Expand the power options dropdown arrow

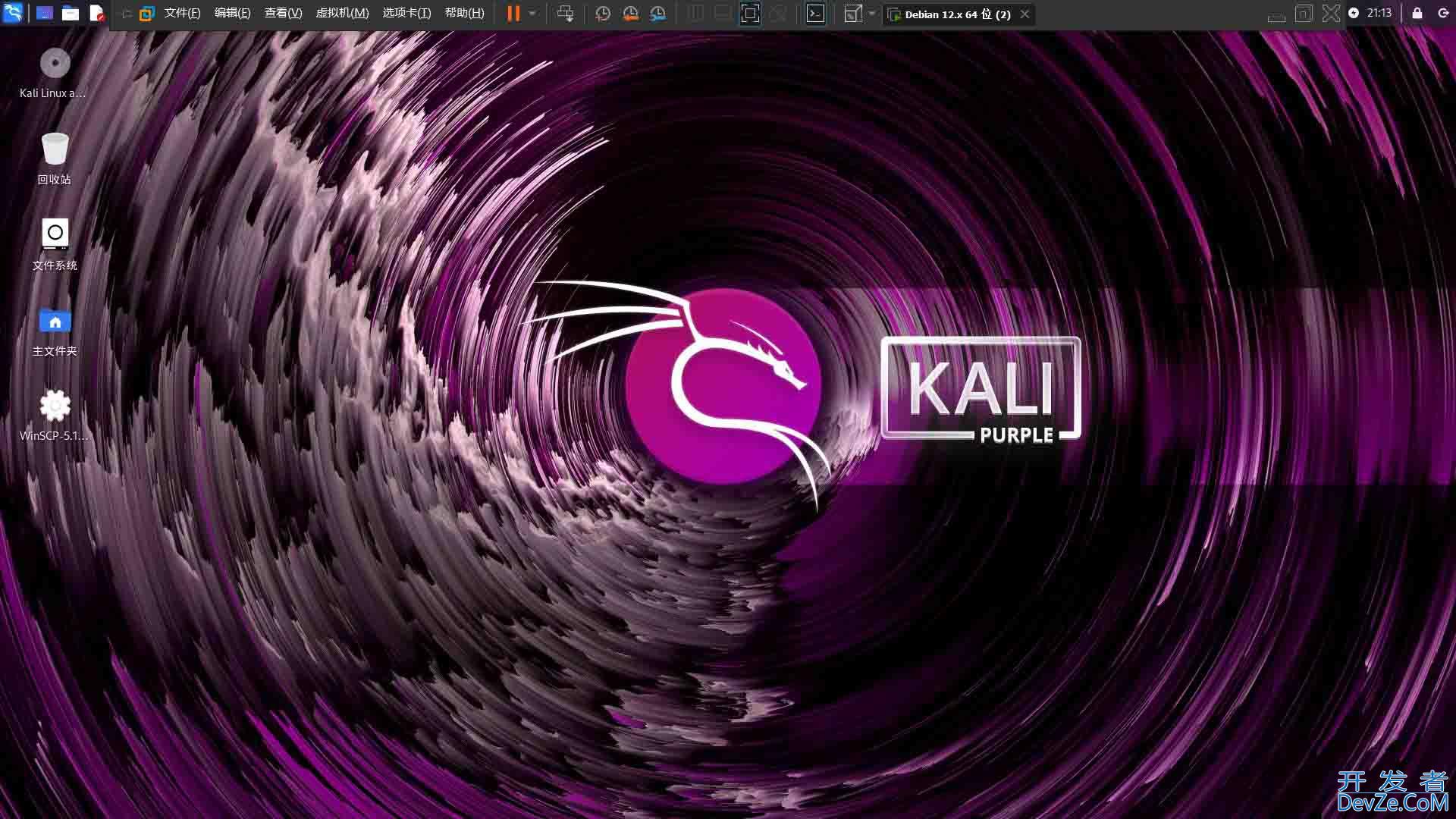pyautogui.click(x=532, y=14)
